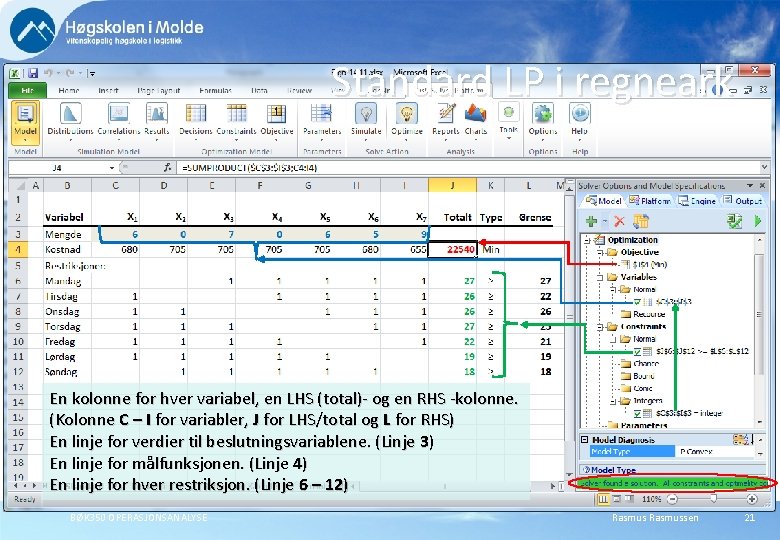Uncheck the variables $C$3:$I$3 checkbox under Normal

[x=637, y=301]
